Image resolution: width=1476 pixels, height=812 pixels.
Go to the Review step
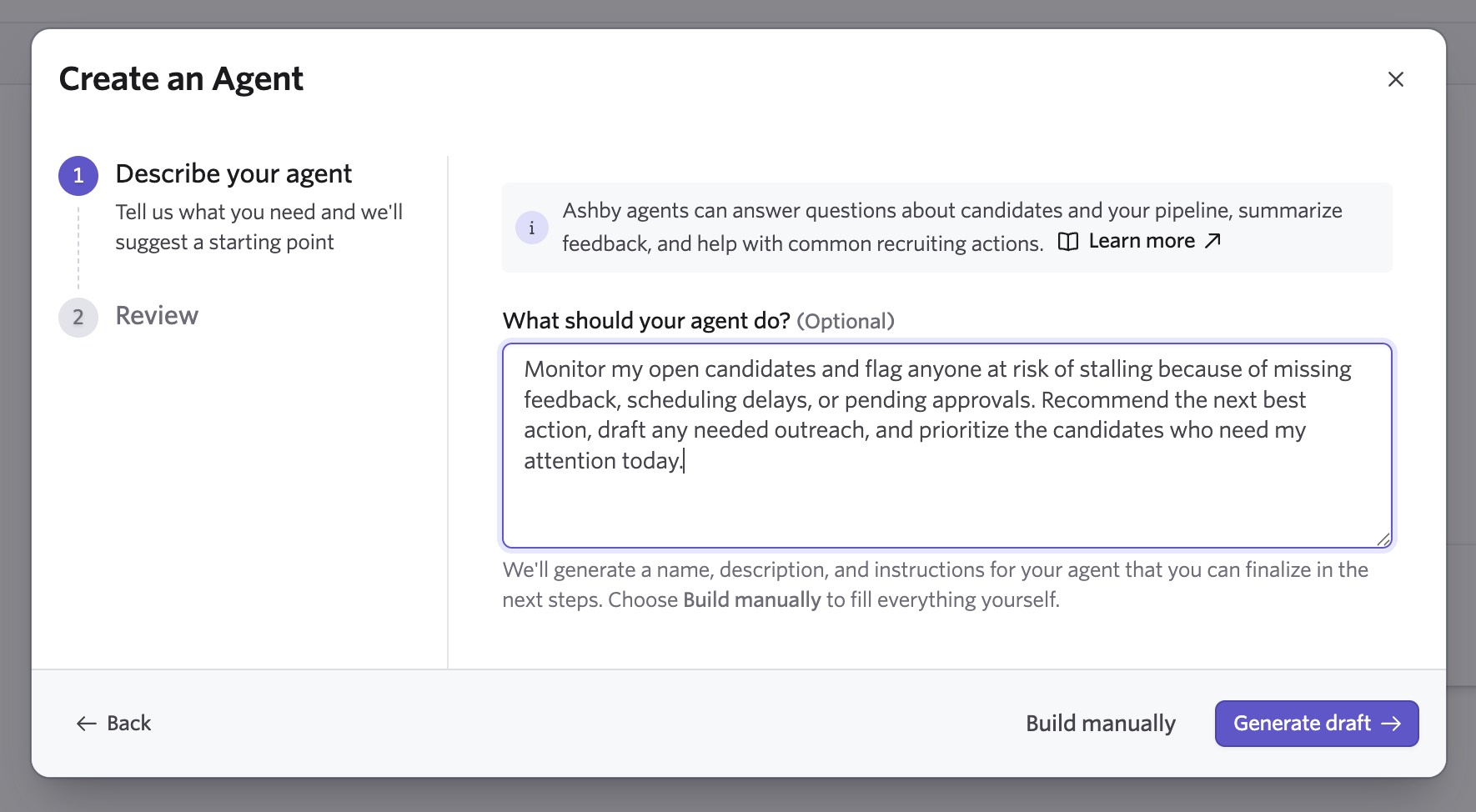point(157,316)
